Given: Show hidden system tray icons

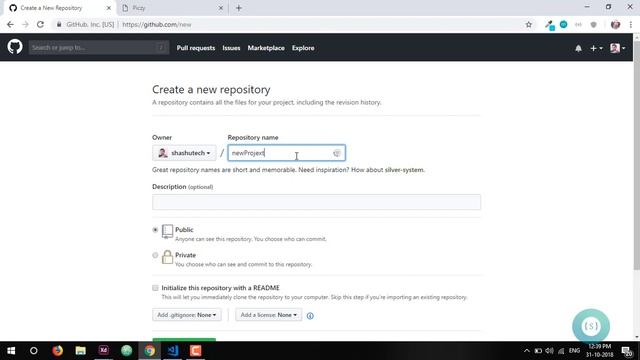Looking at the screenshot, I should pos(527,351).
